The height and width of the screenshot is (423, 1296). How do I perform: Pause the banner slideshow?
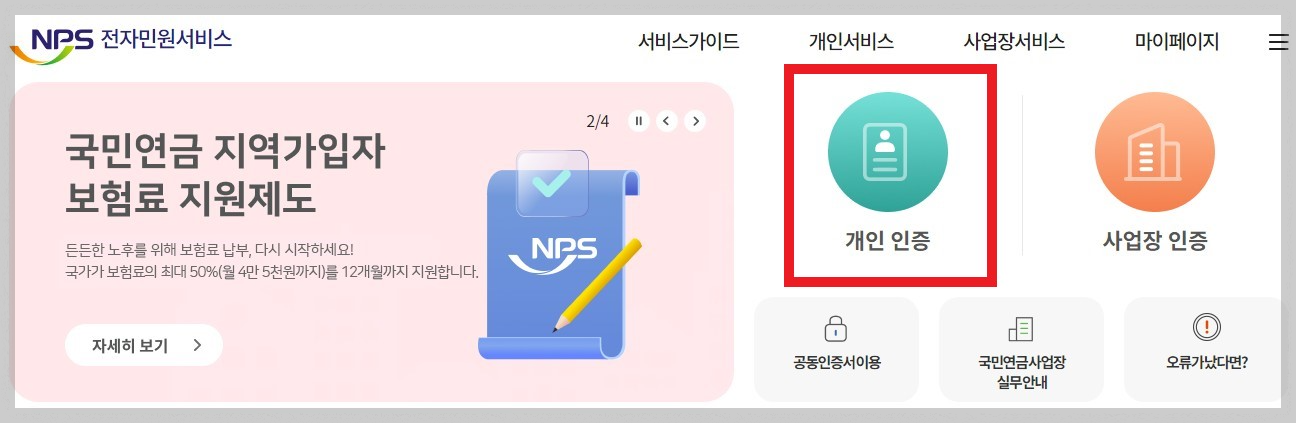[639, 121]
